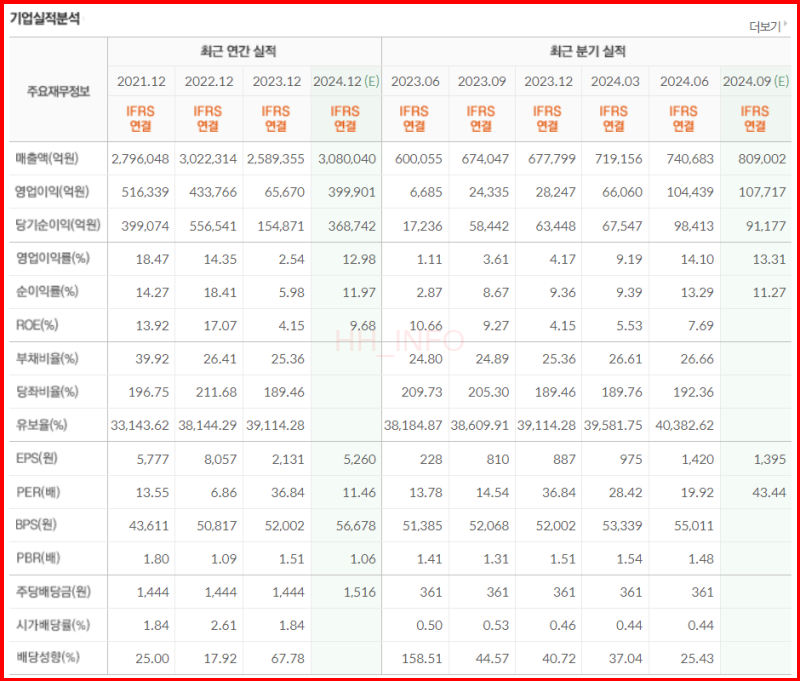Click the 2023.06 column header

415,82
